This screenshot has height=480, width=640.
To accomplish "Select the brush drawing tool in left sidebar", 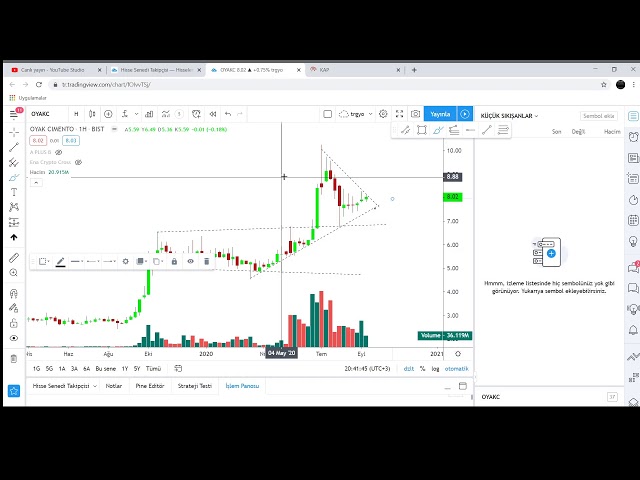I will click(14, 178).
